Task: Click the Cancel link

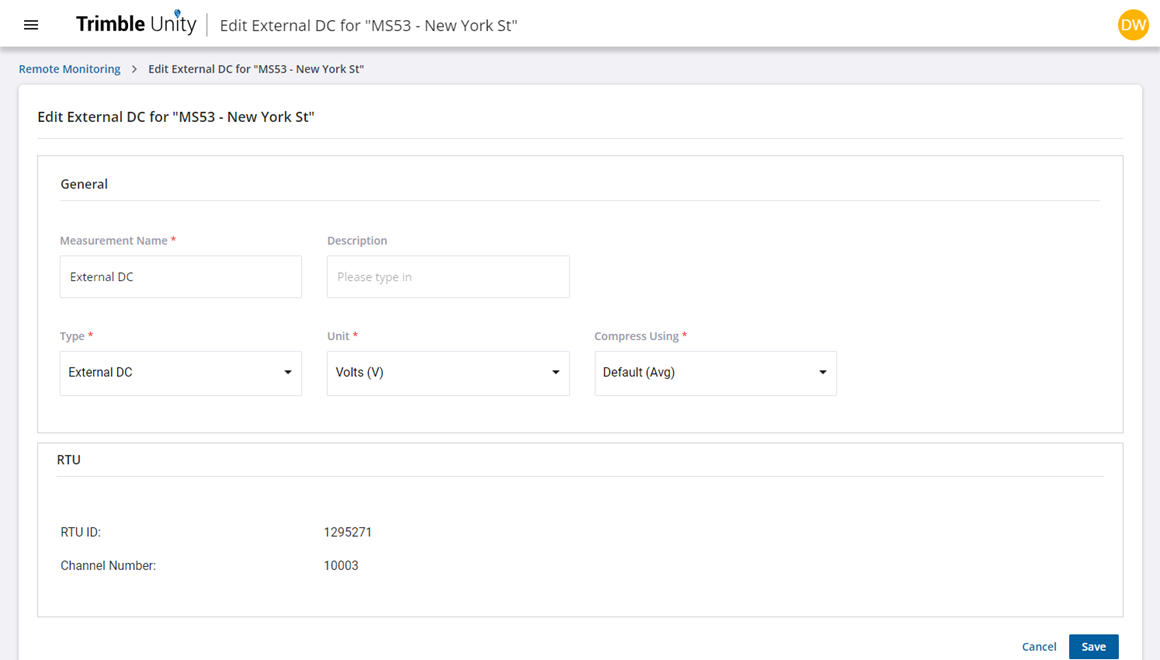Action: [x=1039, y=647]
